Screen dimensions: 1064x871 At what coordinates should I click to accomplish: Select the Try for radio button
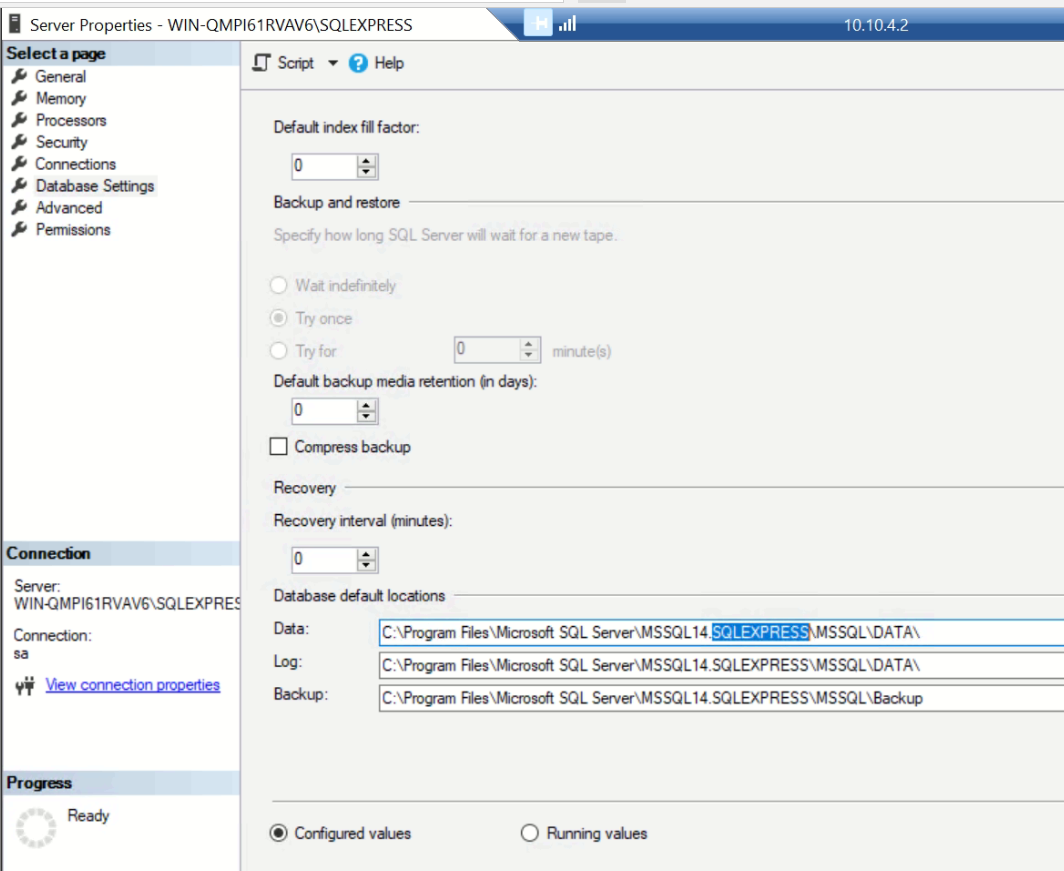point(278,350)
